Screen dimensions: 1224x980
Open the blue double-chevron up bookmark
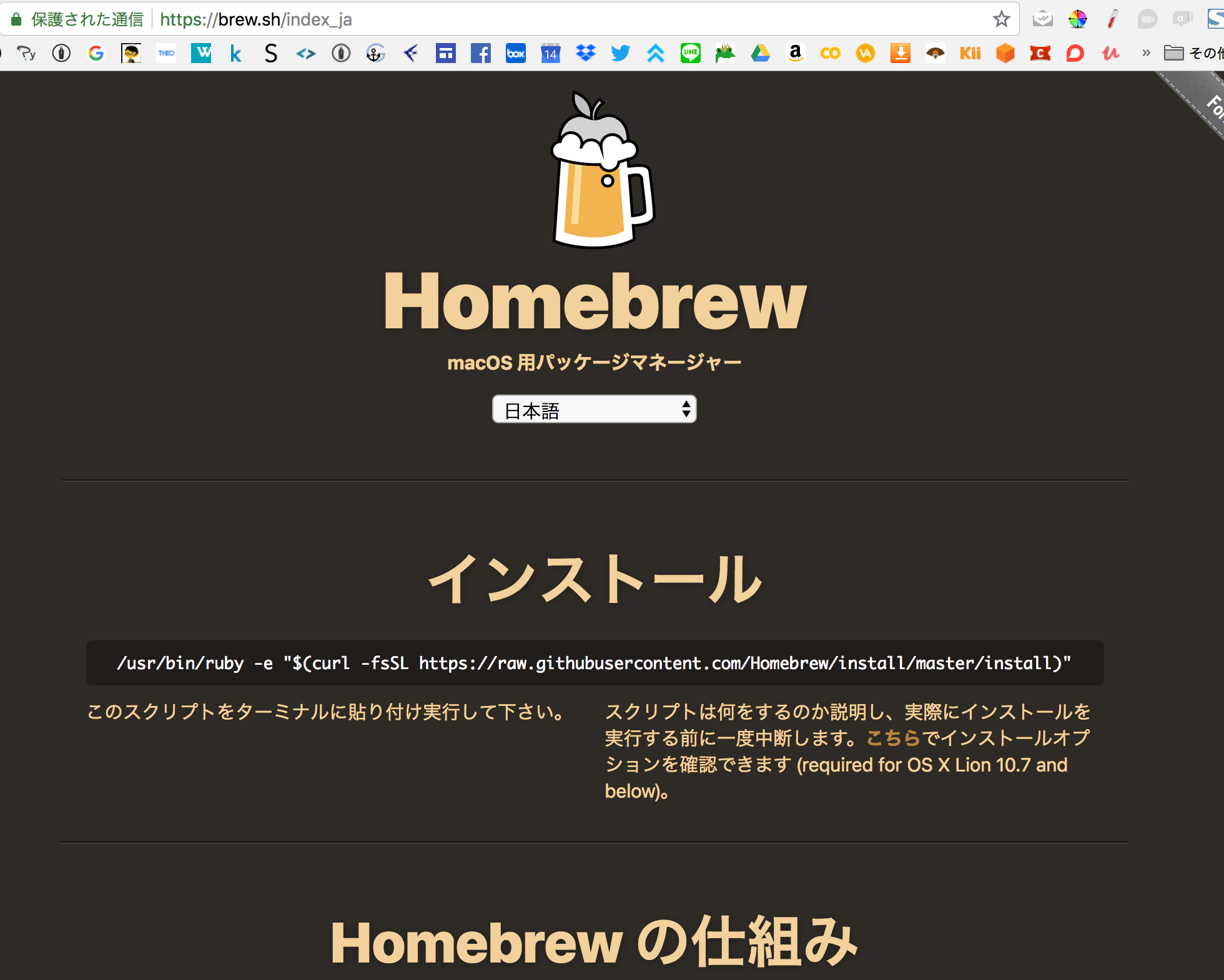(x=655, y=54)
